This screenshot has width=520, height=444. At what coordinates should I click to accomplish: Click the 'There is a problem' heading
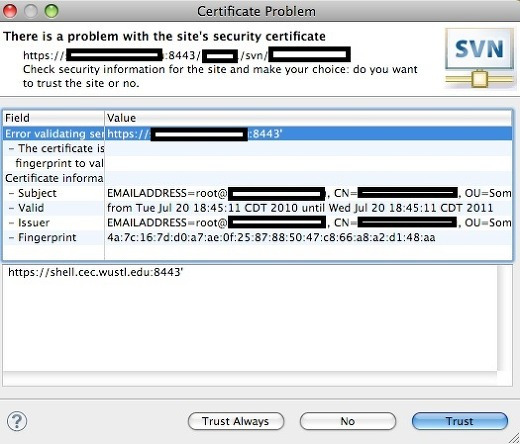coord(165,36)
